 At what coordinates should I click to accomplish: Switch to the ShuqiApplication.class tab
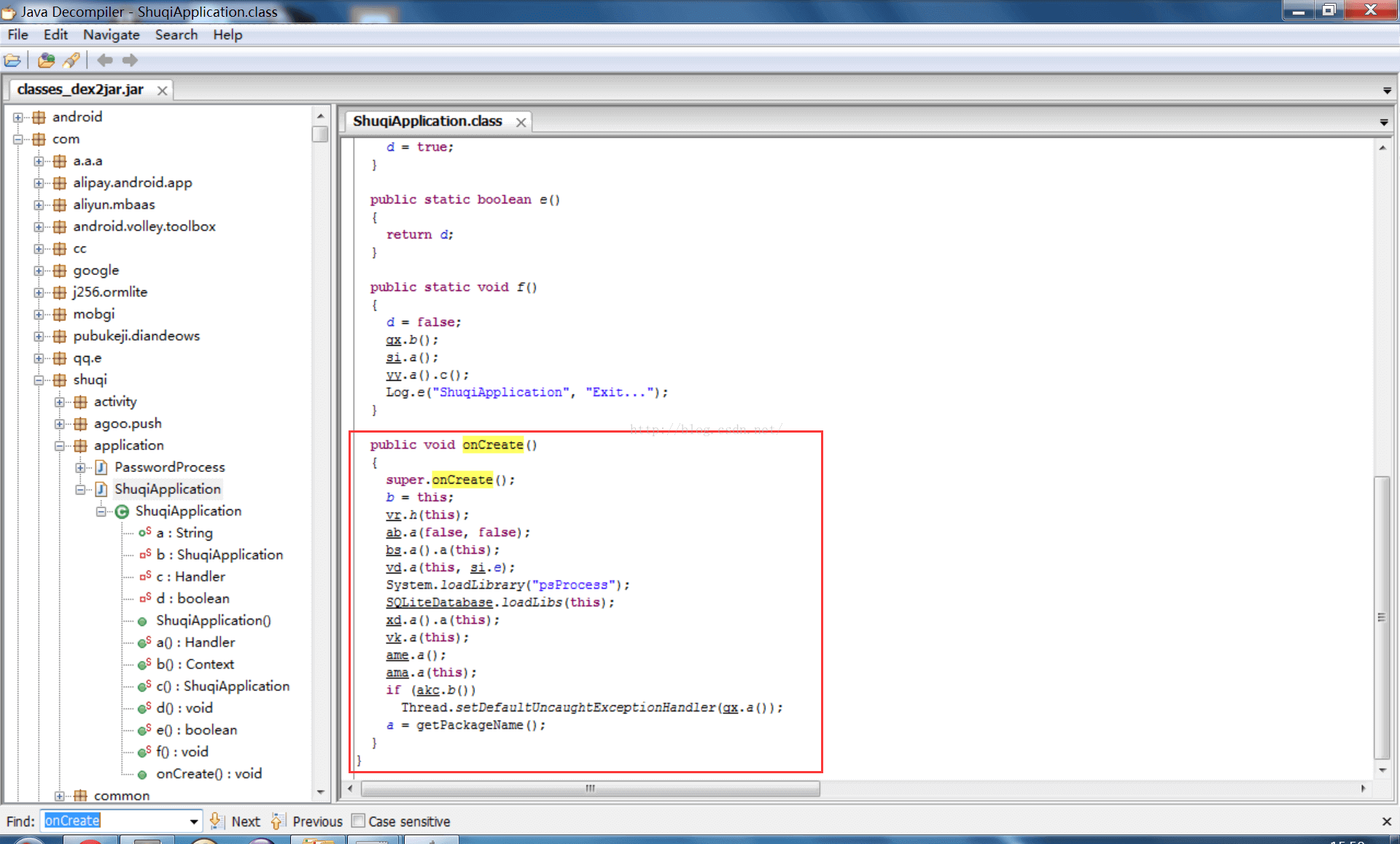coord(427,121)
